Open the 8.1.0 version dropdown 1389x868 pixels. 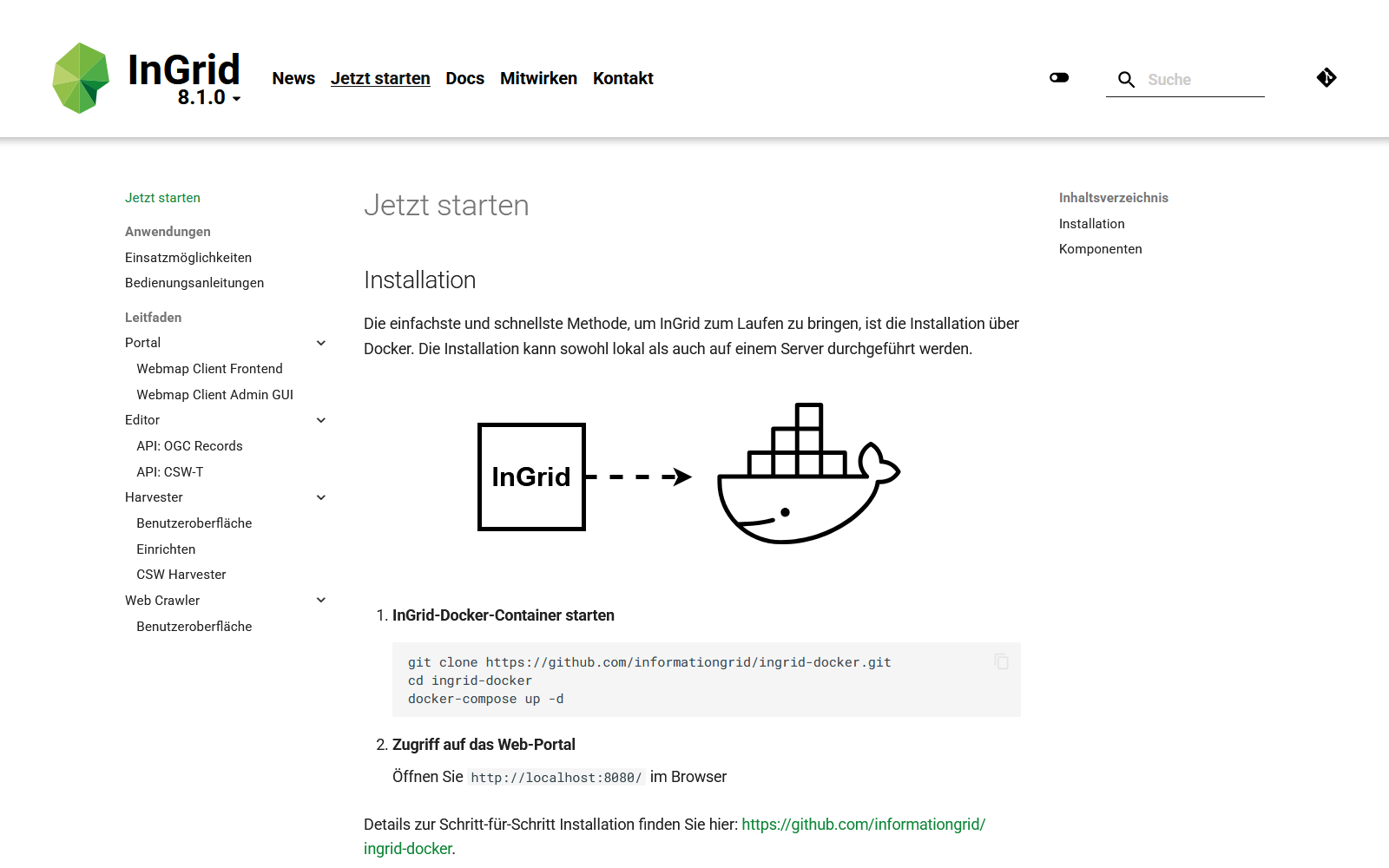tap(209, 98)
